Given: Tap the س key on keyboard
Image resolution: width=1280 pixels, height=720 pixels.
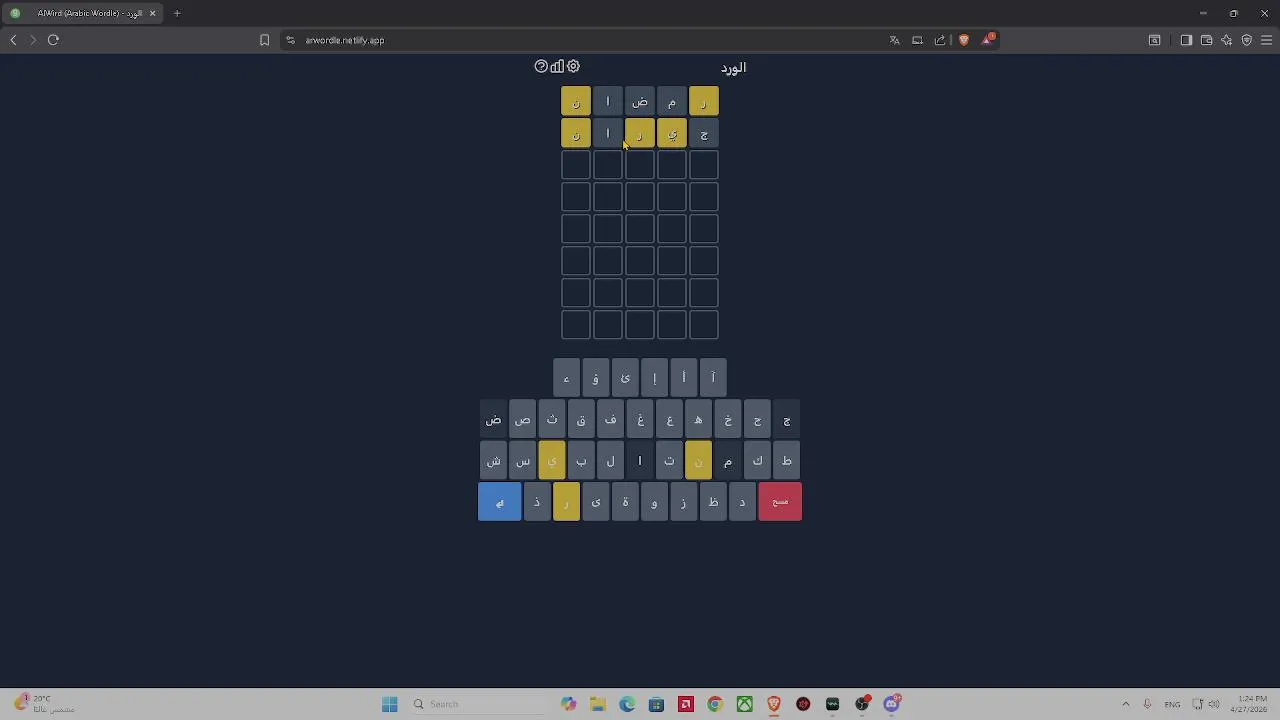Looking at the screenshot, I should [x=522, y=460].
